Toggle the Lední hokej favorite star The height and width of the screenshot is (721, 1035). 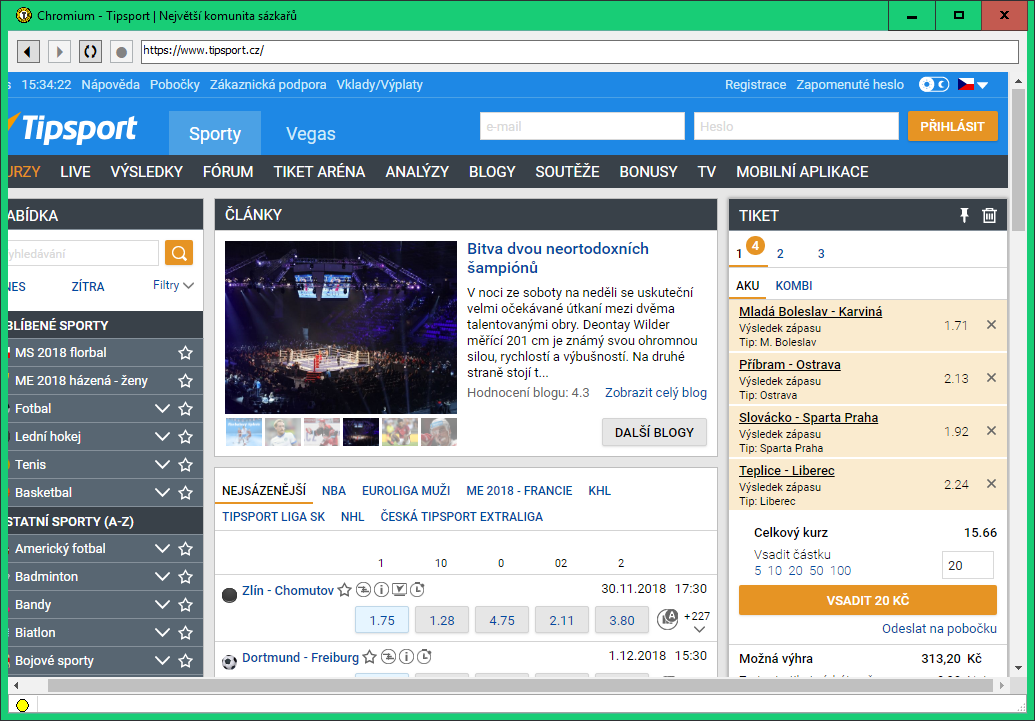(185, 437)
